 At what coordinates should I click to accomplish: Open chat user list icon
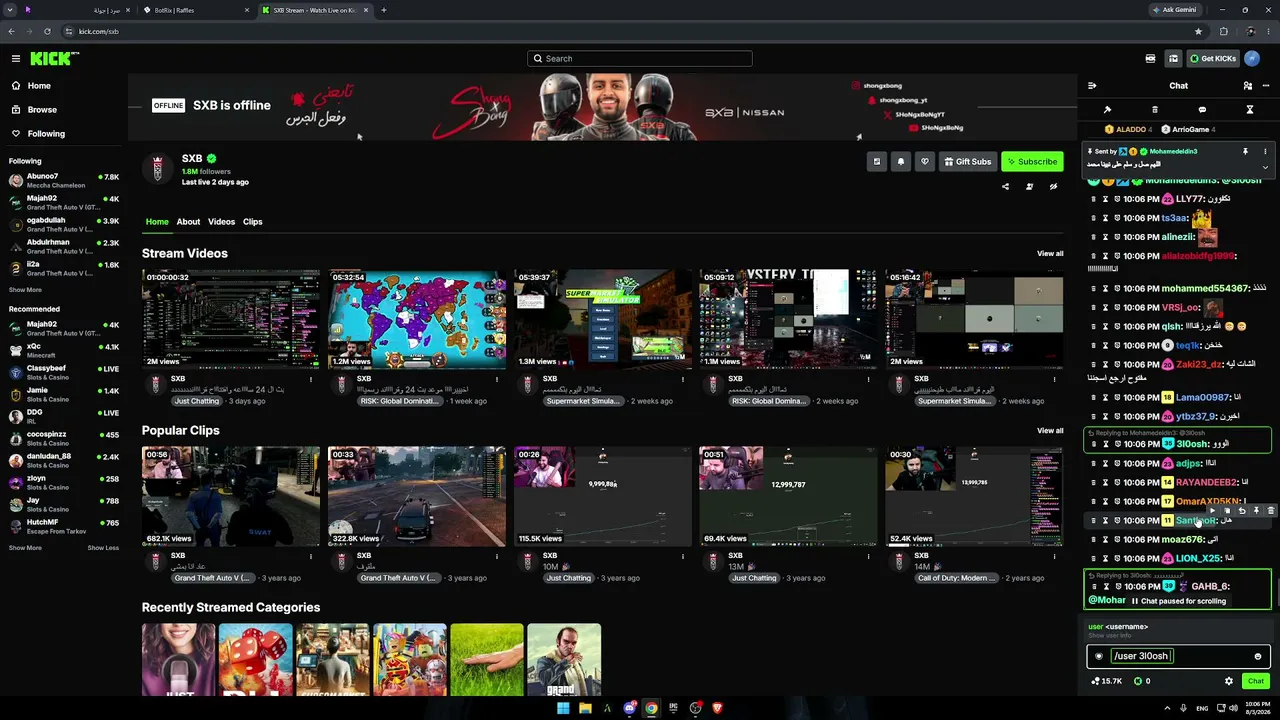point(1247,86)
